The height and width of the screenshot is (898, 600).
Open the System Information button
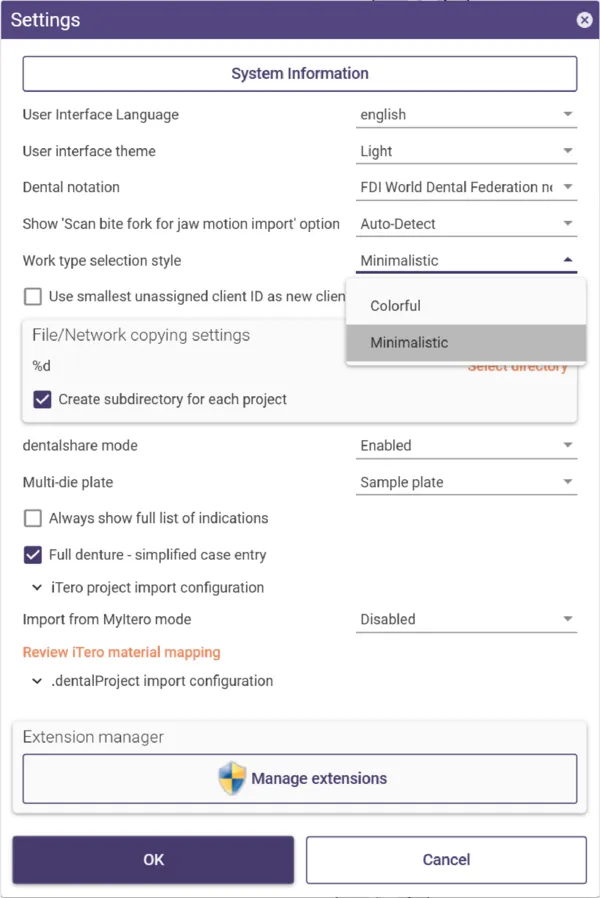tap(299, 74)
